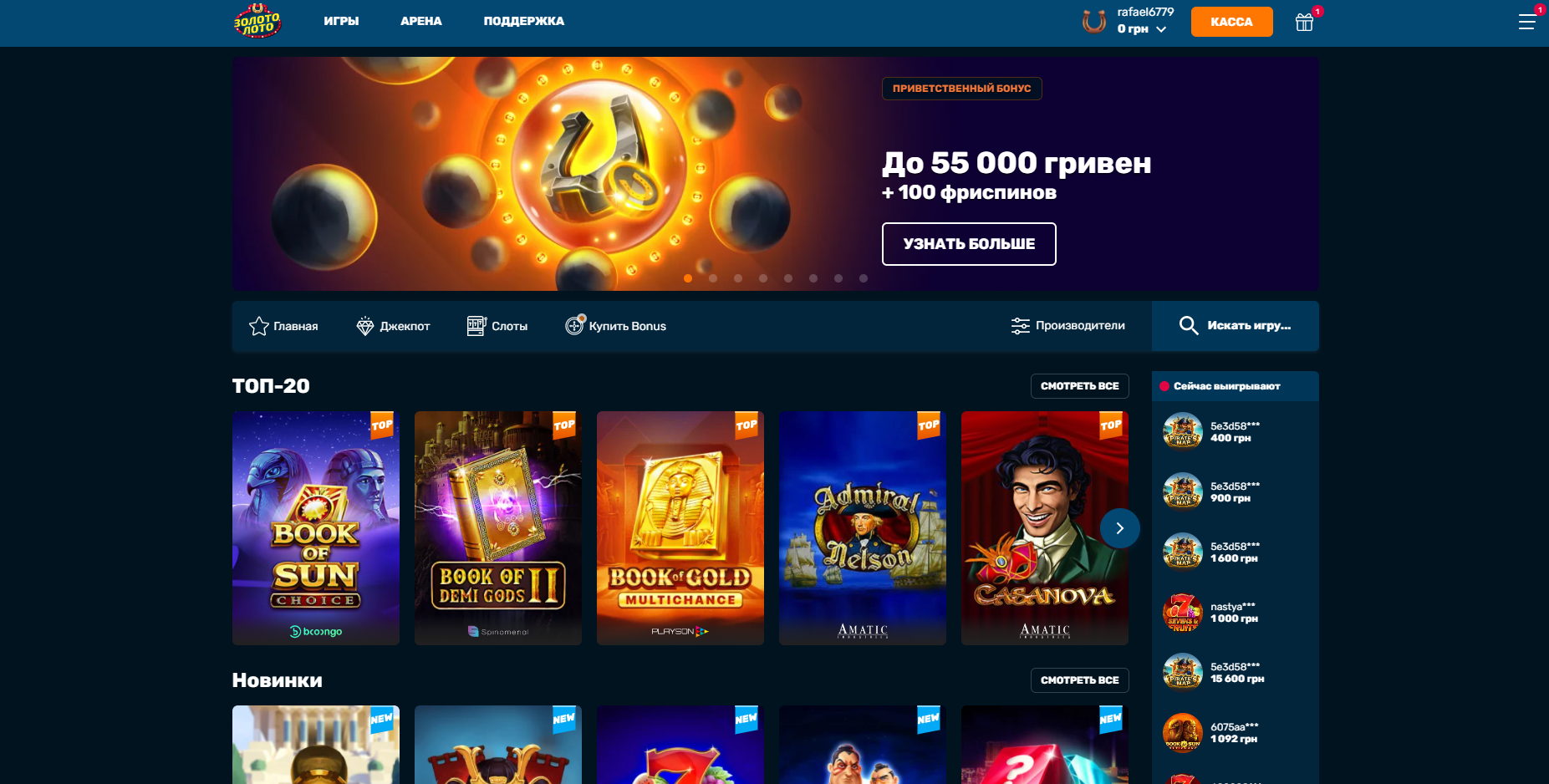This screenshot has height=784, width=1549.
Task: Expand the balance dropdown next to 0 грн
Action: pos(1161,29)
